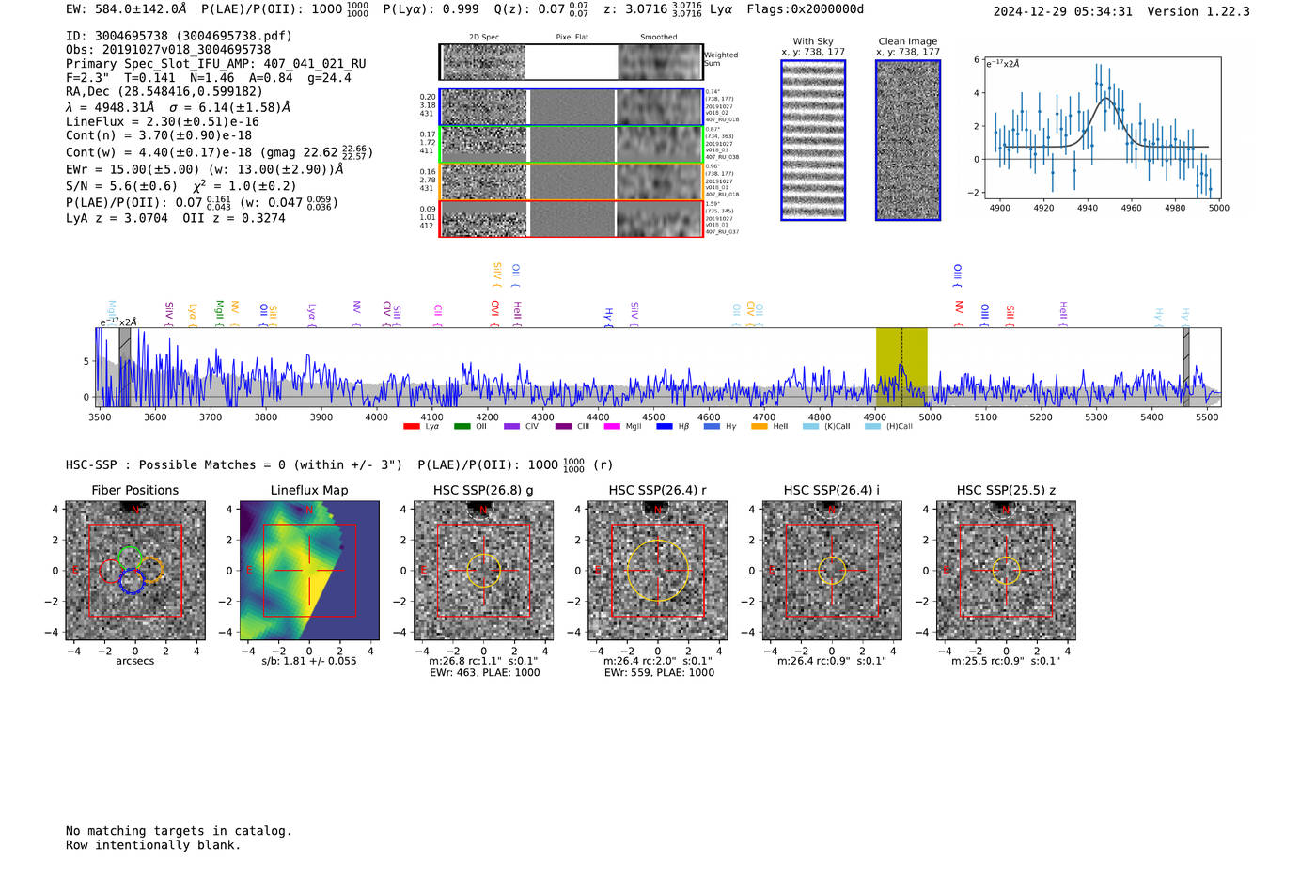Click the F=2.3" T=0.141 fiber stats line
Image resolution: width=1316 pixels, height=896 pixels.
click(209, 78)
